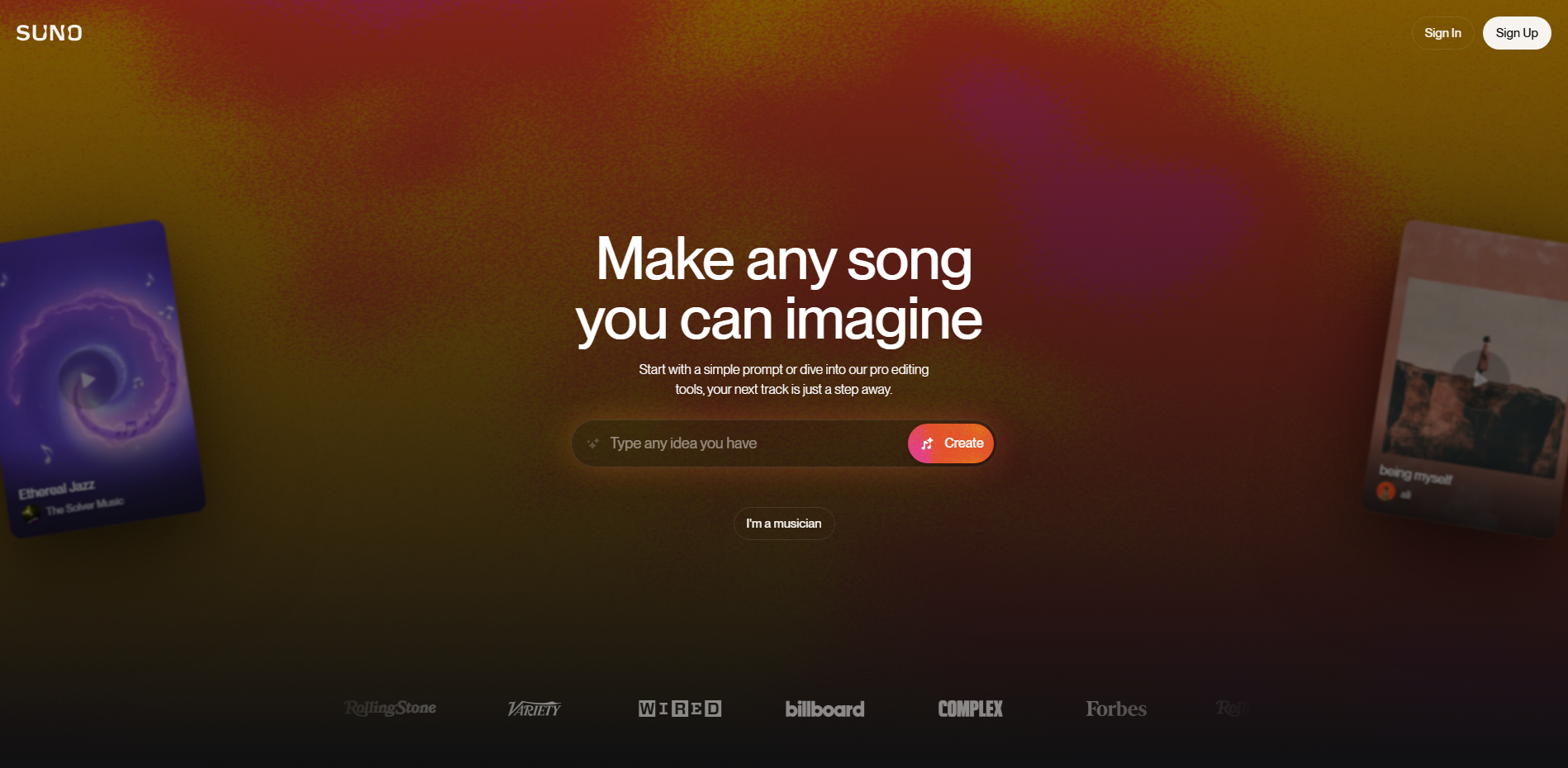This screenshot has width=1568, height=768.
Task: Click the sparkle icon in prompt box
Action: click(593, 443)
